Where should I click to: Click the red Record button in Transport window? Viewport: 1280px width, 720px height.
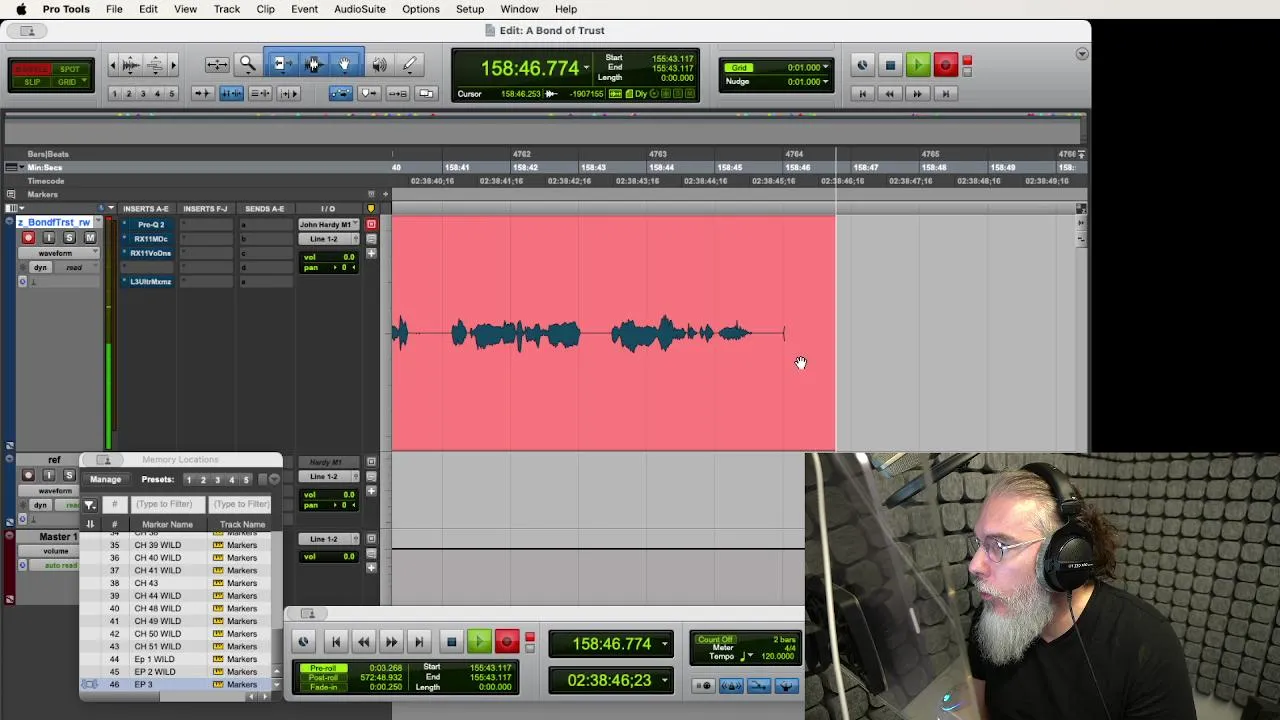tap(506, 642)
